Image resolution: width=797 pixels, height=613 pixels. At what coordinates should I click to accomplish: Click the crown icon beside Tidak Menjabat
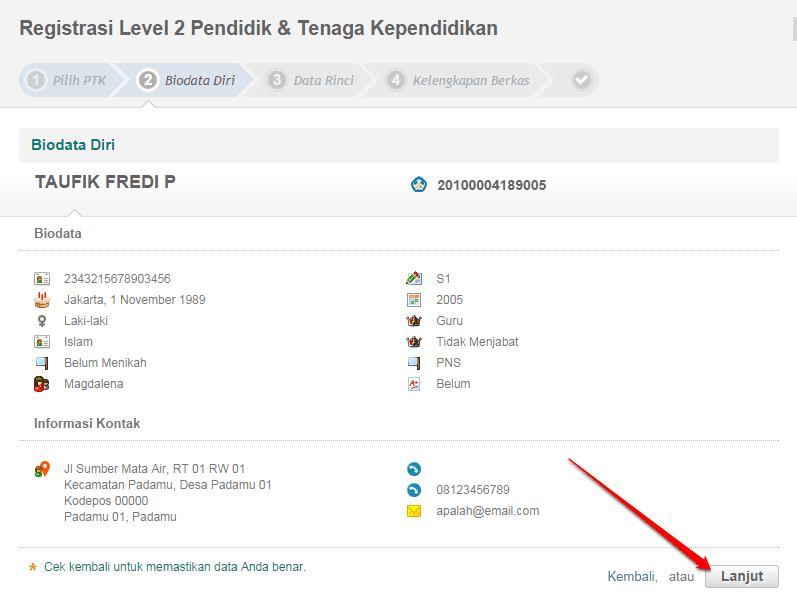[x=414, y=342]
